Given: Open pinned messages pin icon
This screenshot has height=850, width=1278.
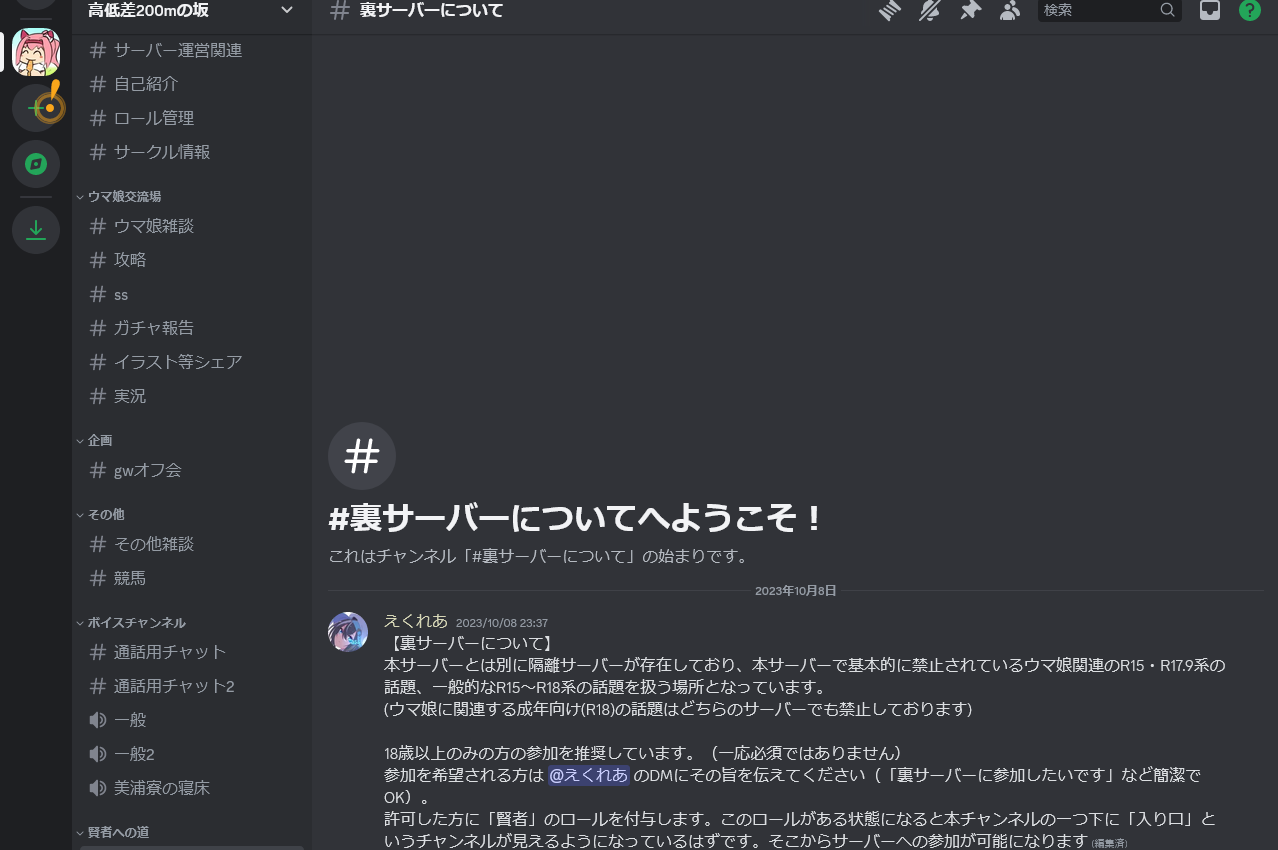Looking at the screenshot, I should pyautogui.click(x=970, y=11).
